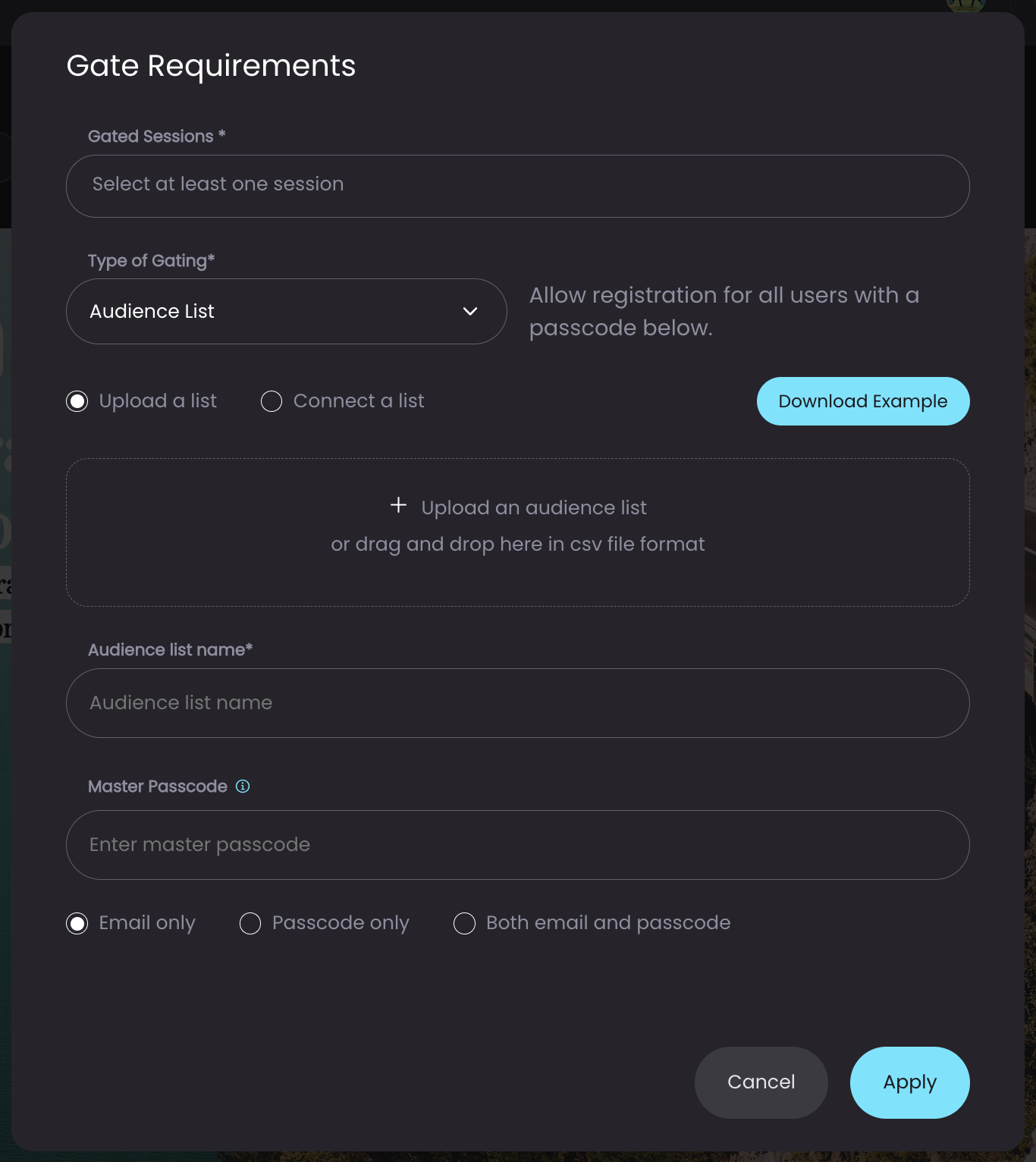Image resolution: width=1036 pixels, height=1162 pixels.
Task: Focus the Enter master passcode field
Action: (x=518, y=845)
